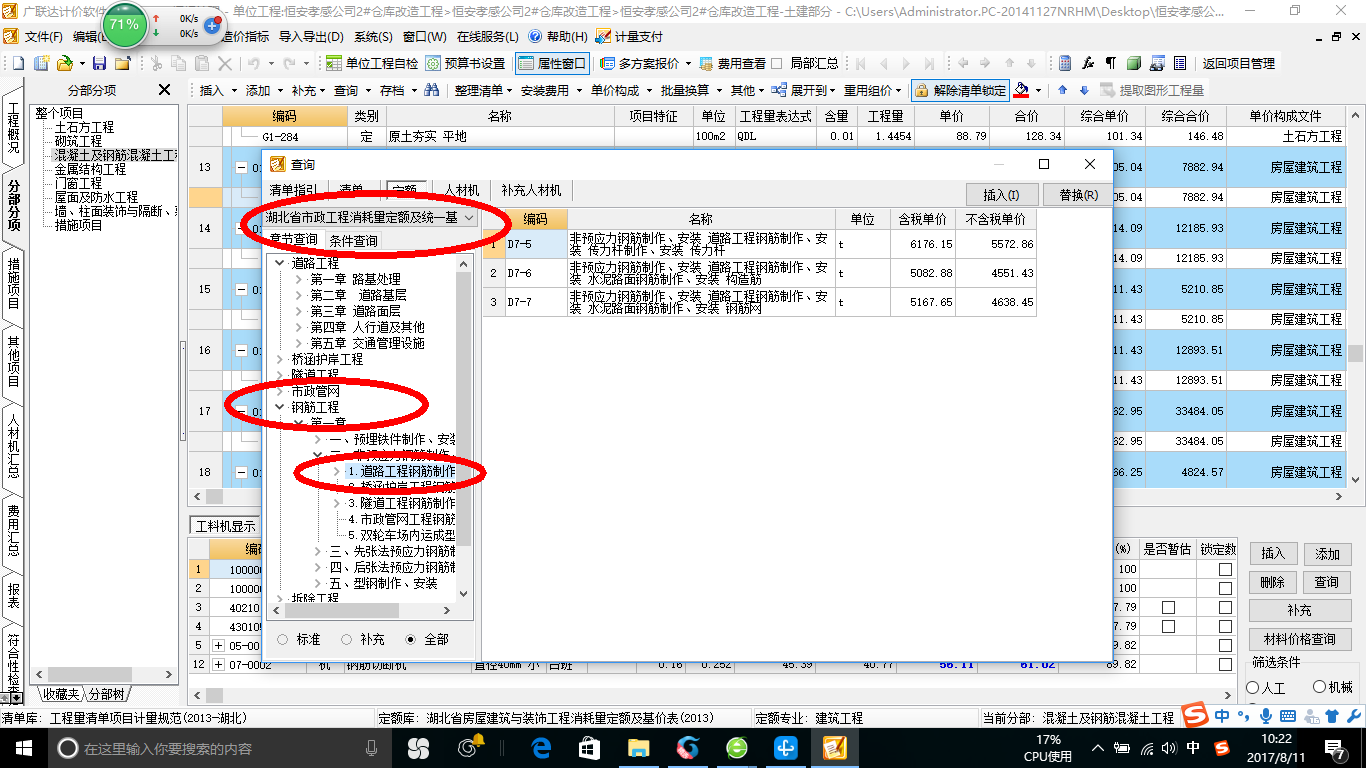Viewport: 1366px width, 768px height.
Task: Select the 标准 radio button
Action: coord(282,639)
